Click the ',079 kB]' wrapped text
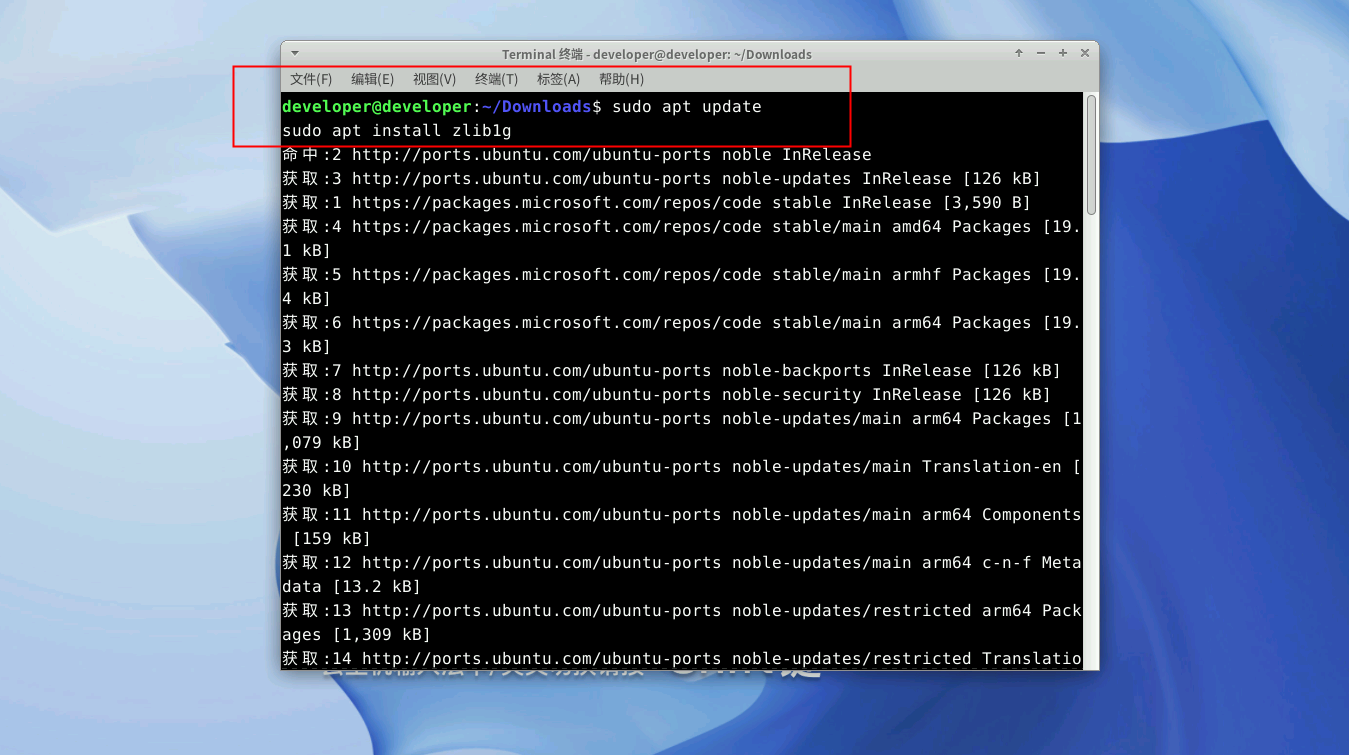This screenshot has height=755, width=1349. pyautogui.click(x=322, y=442)
